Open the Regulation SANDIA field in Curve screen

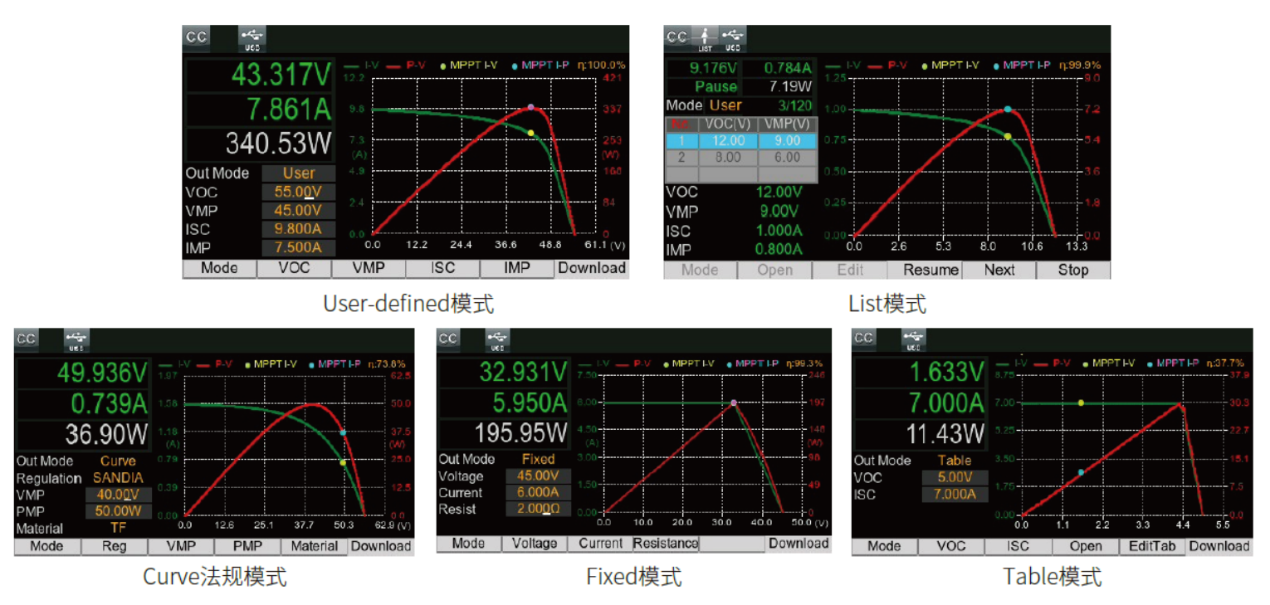[x=119, y=478]
